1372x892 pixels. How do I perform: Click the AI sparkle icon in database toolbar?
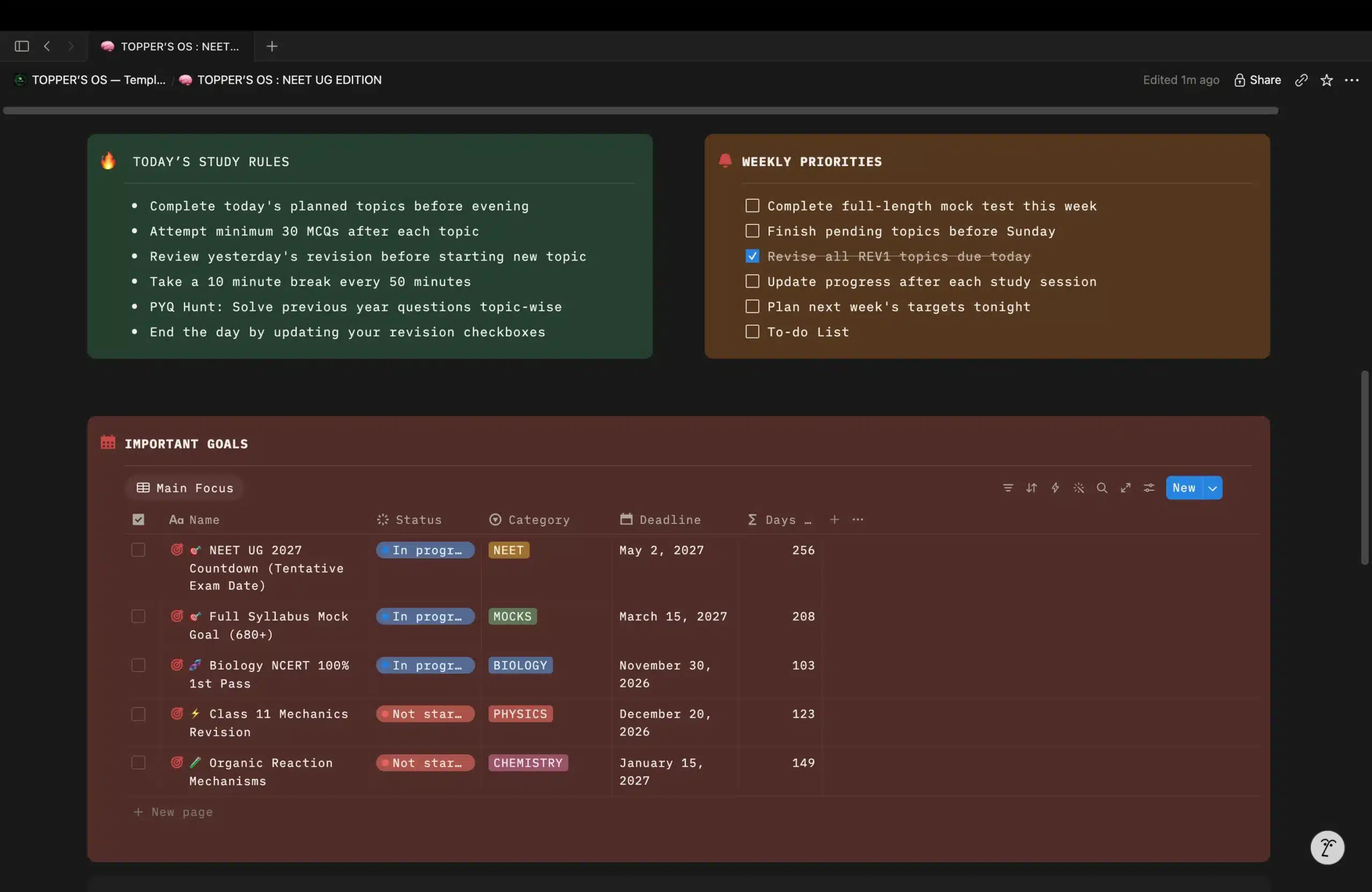click(x=1079, y=488)
